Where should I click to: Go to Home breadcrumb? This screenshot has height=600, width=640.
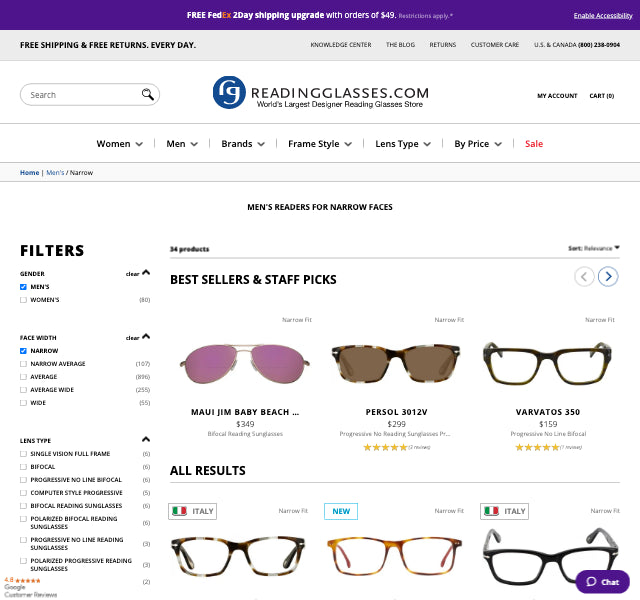pos(29,173)
